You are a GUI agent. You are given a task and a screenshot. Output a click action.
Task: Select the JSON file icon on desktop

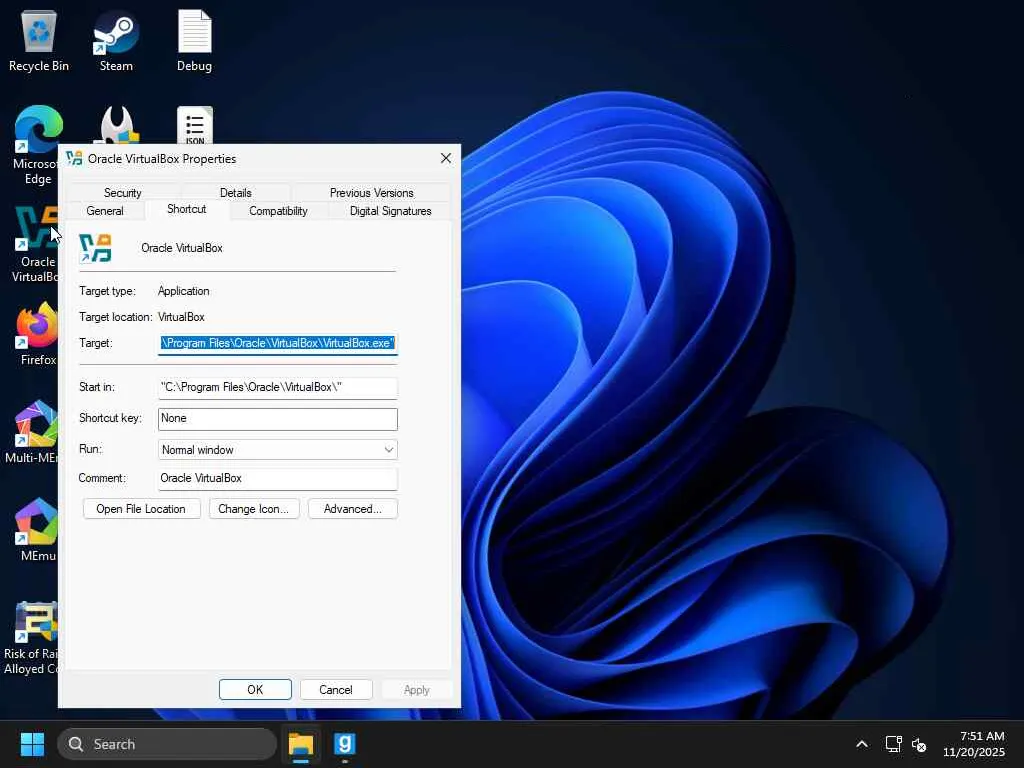(195, 125)
